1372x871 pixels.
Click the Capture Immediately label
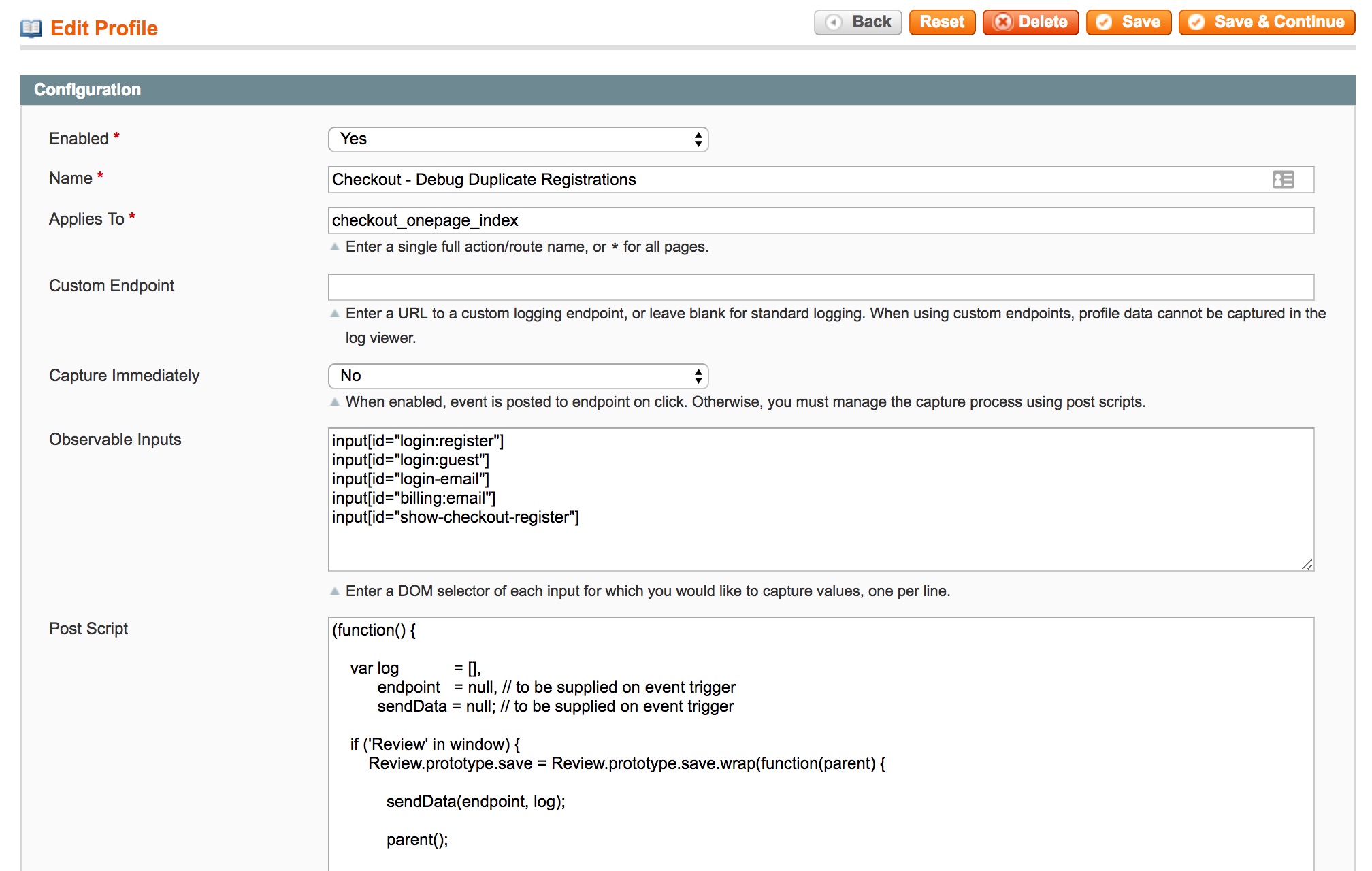125,376
